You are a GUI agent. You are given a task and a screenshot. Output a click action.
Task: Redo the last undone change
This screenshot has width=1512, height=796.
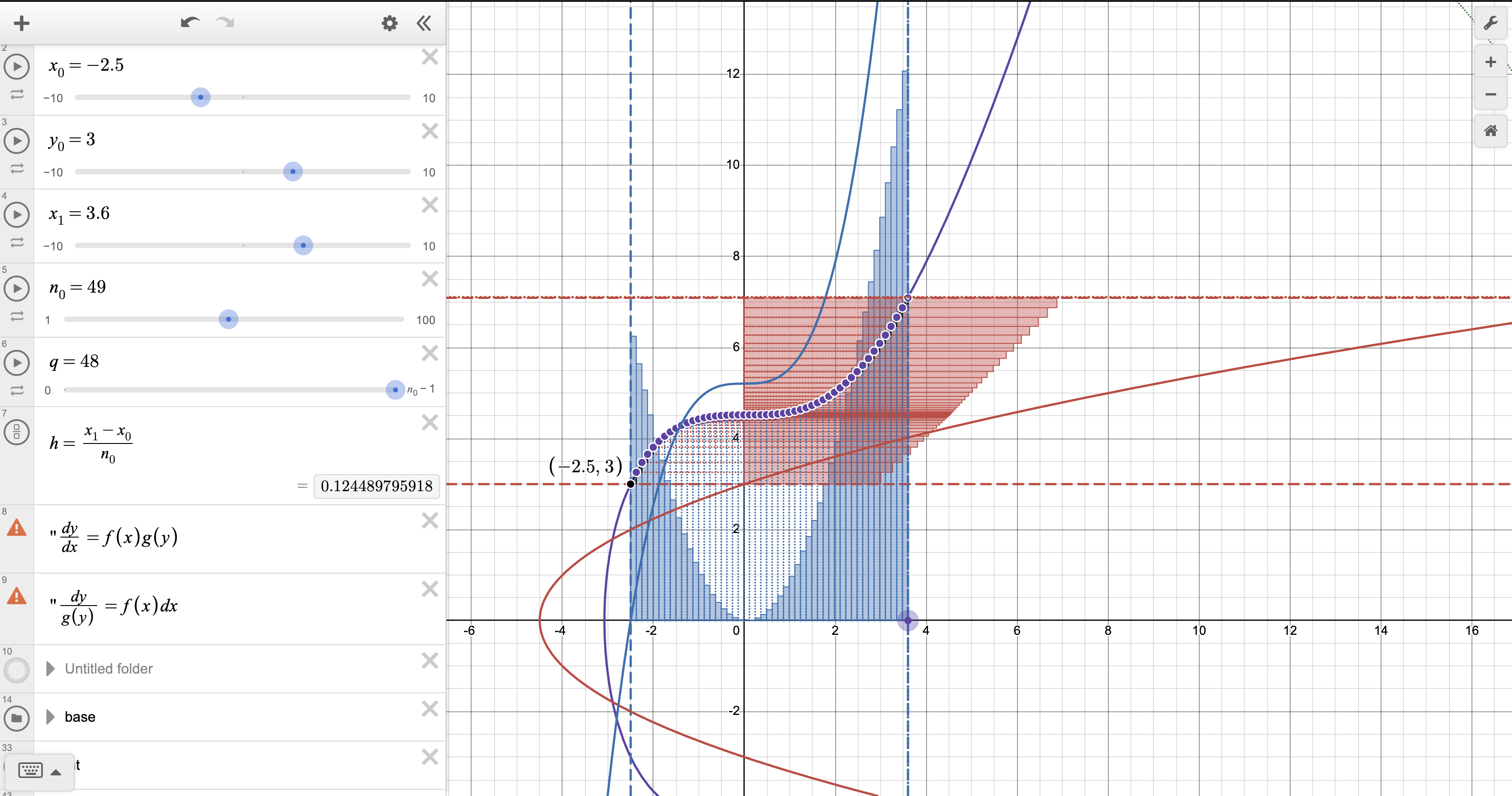225,23
